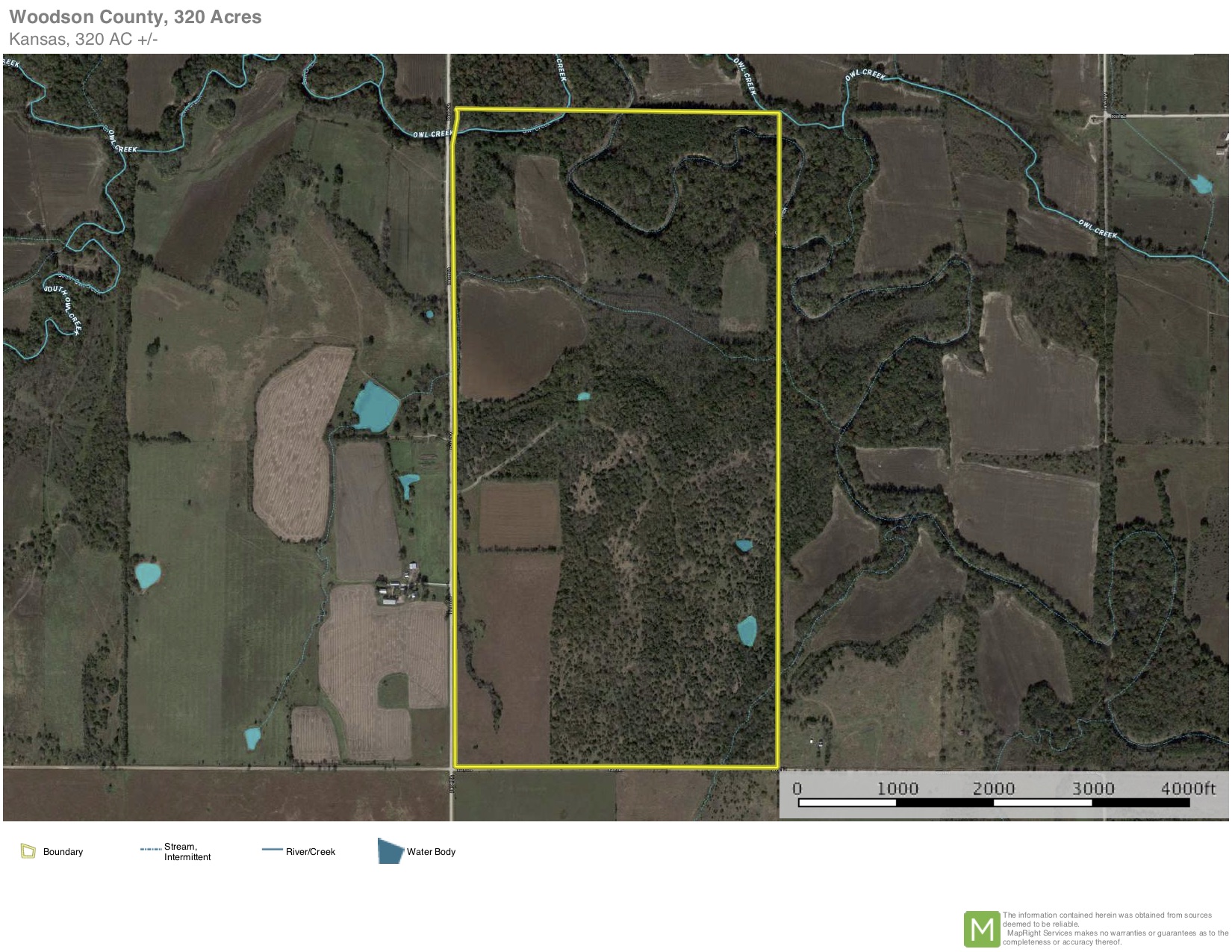This screenshot has height=952, width=1232.
Task: Click the 4000ft mark on the scale bar
Action: [x=1187, y=788]
